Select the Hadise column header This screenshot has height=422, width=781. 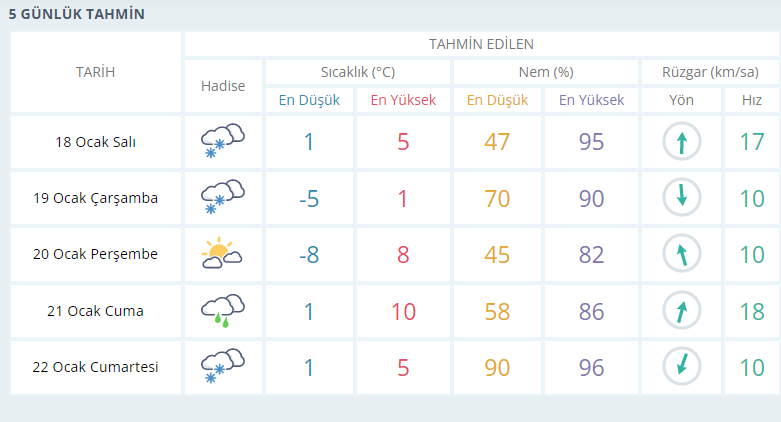pyautogui.click(x=223, y=86)
